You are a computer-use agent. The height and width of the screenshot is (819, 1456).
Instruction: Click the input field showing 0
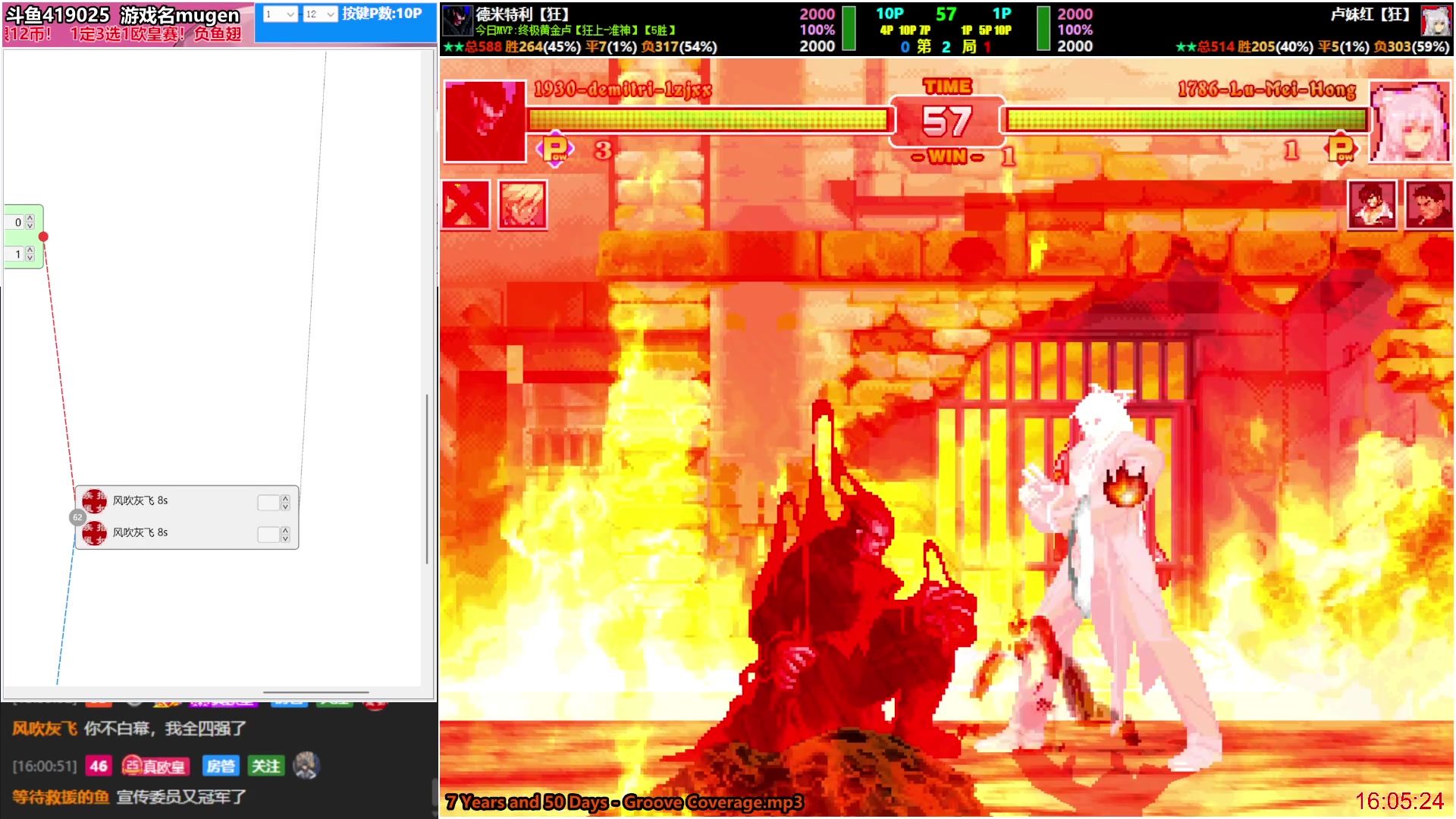click(x=15, y=222)
